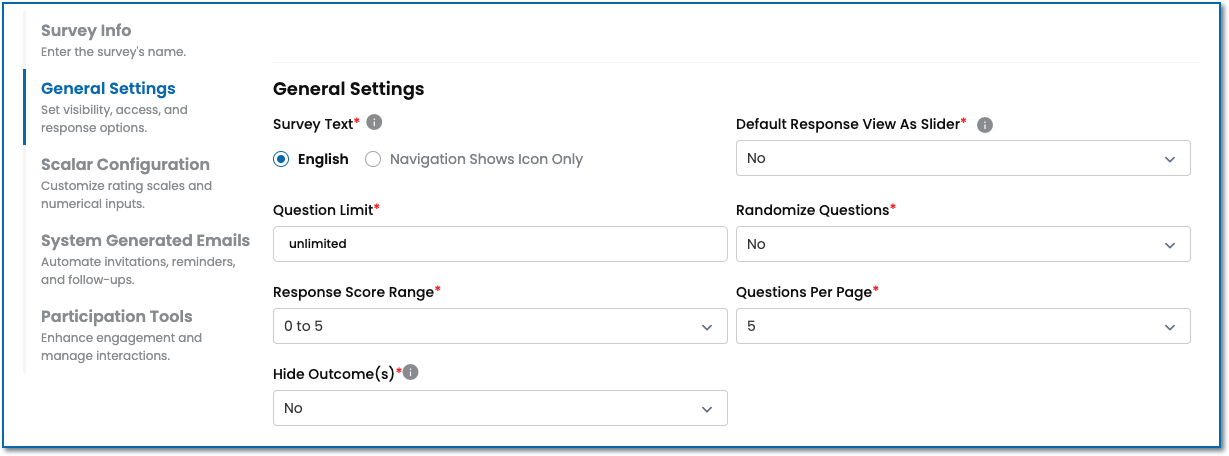
Task: Open the Scalar Configuration section
Action: click(125, 165)
